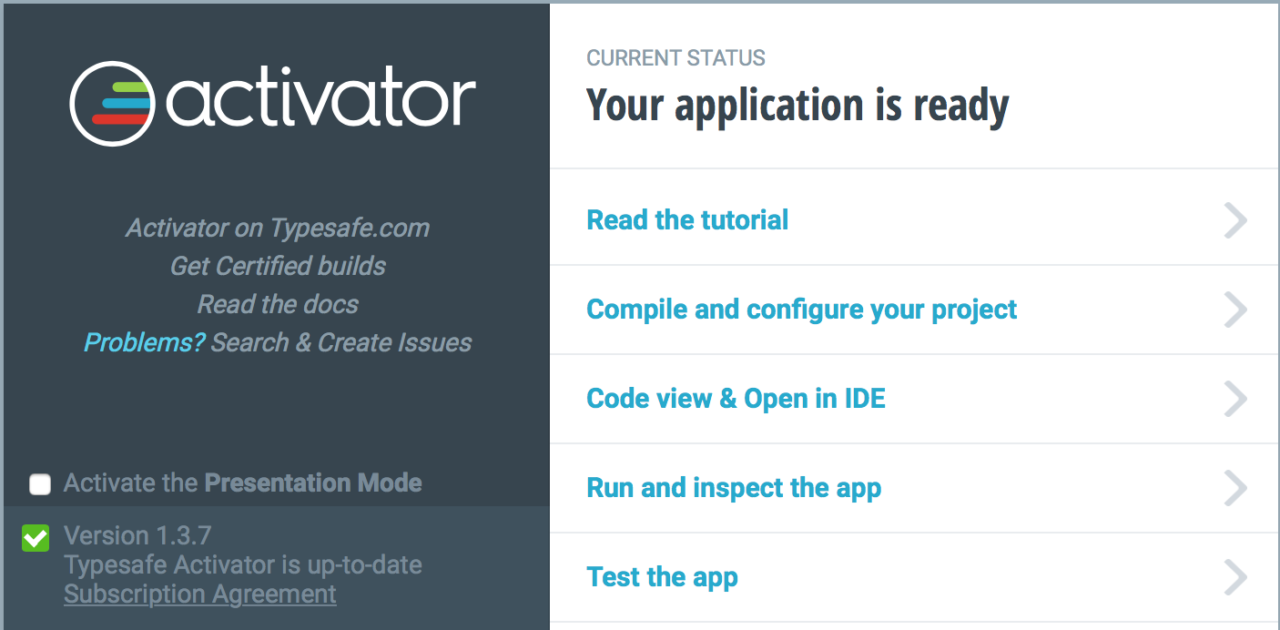Viewport: 1280px width, 630px height.
Task: Open Activator on Typesafe.com link
Action: [277, 228]
